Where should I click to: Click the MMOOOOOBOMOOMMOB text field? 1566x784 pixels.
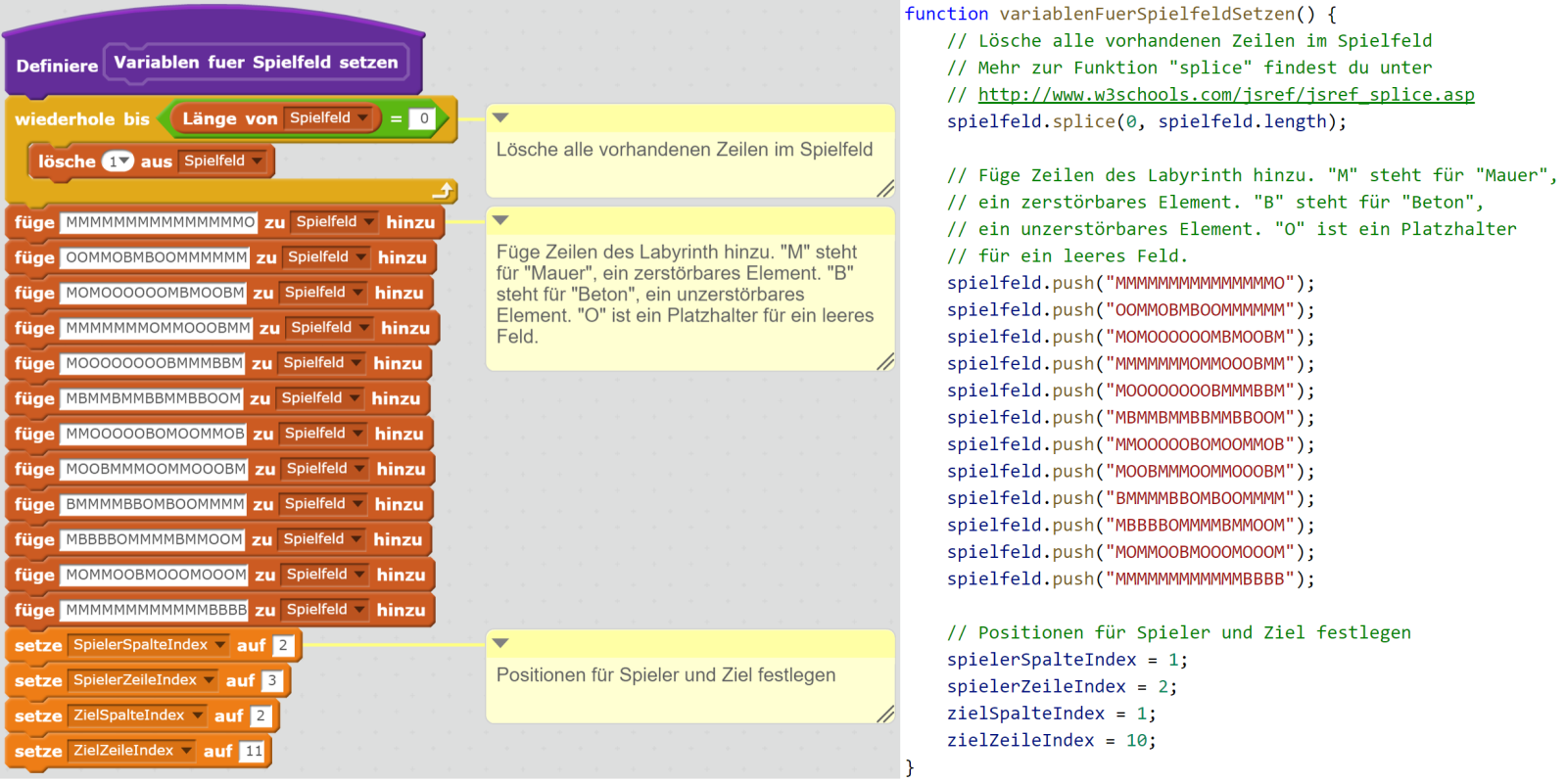pos(155,434)
